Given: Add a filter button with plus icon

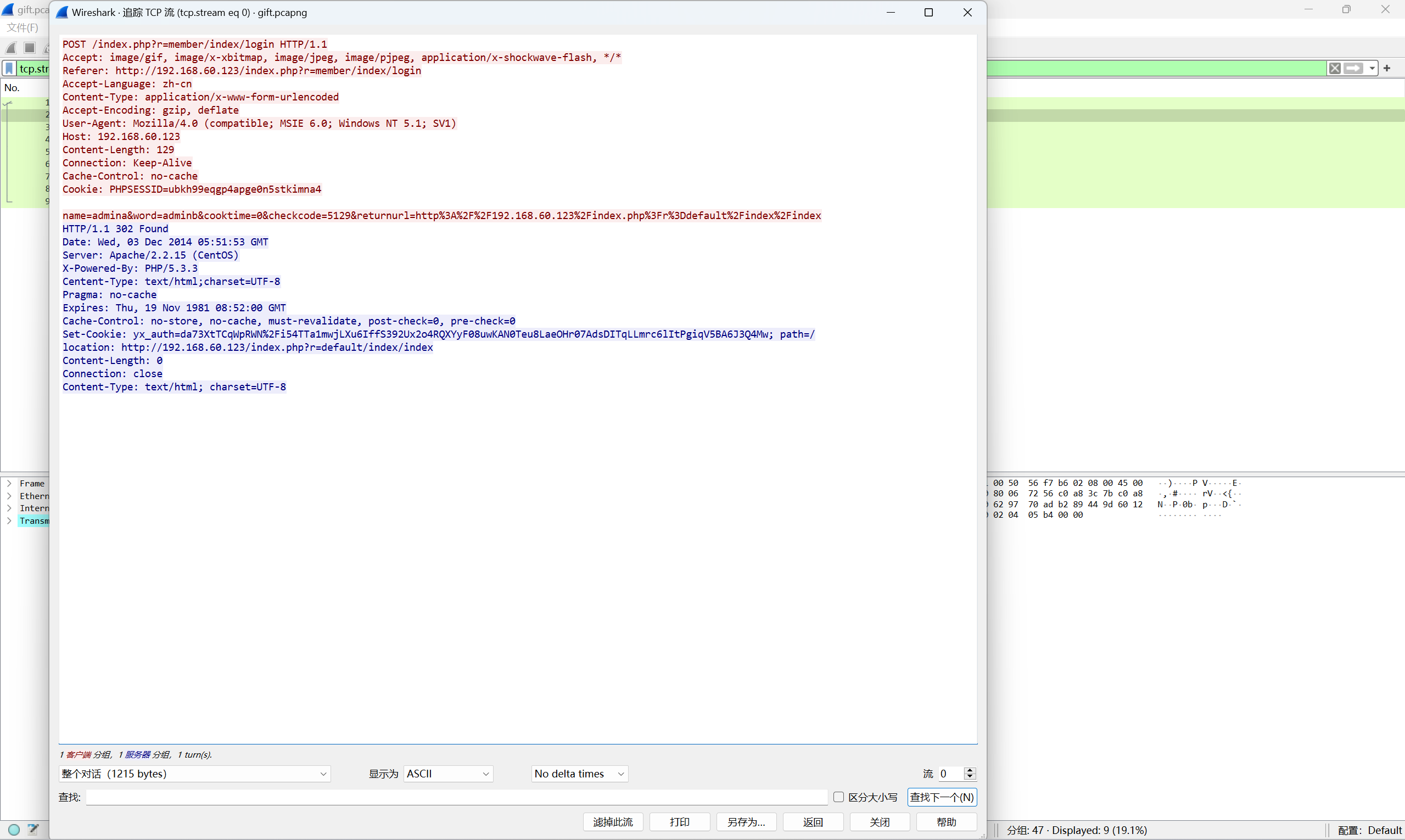Looking at the screenshot, I should 1387,69.
